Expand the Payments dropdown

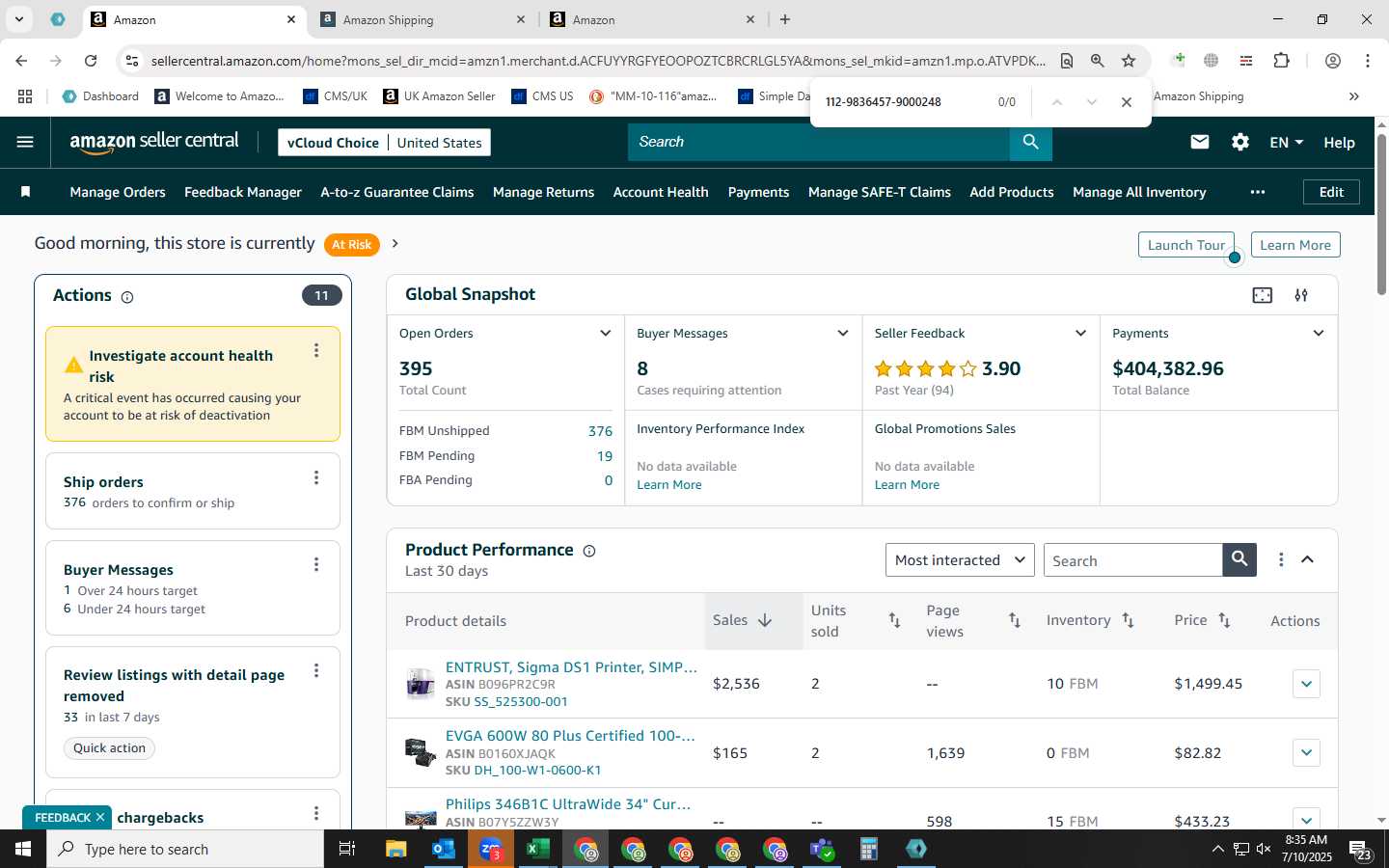coord(1318,334)
